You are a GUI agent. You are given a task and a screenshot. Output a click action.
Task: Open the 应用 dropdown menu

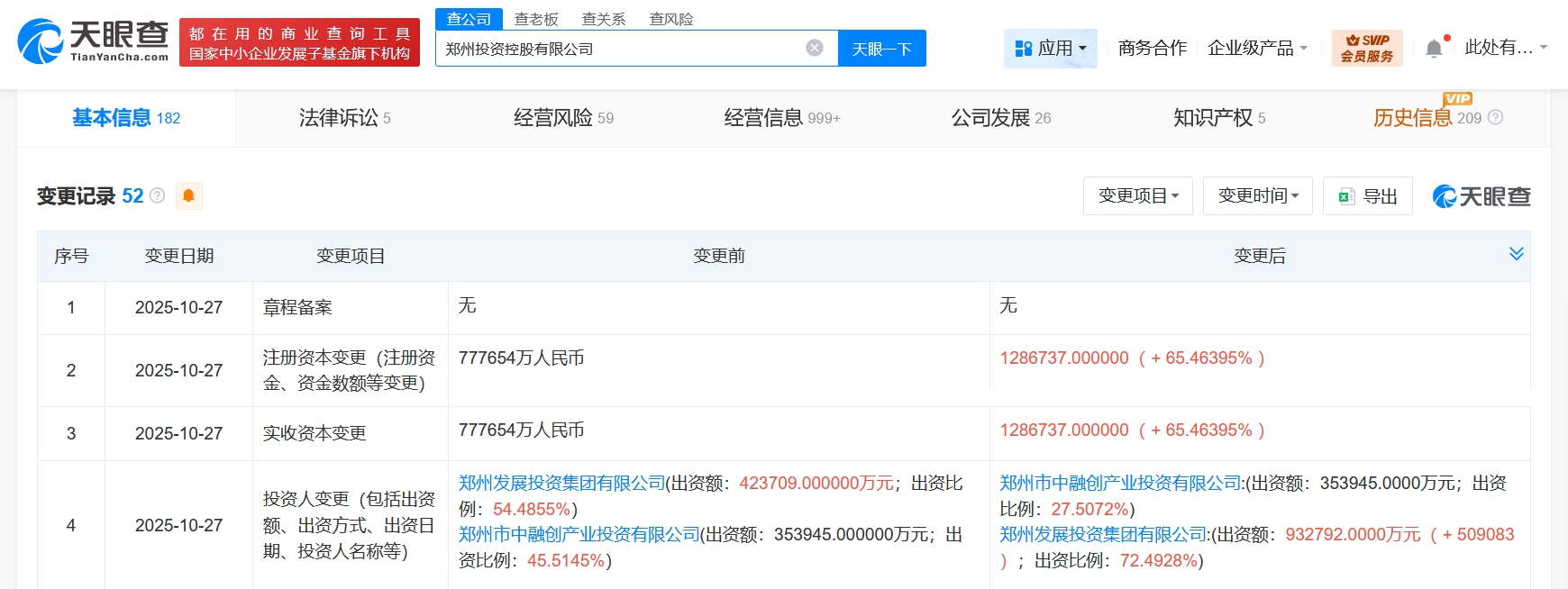(1050, 49)
